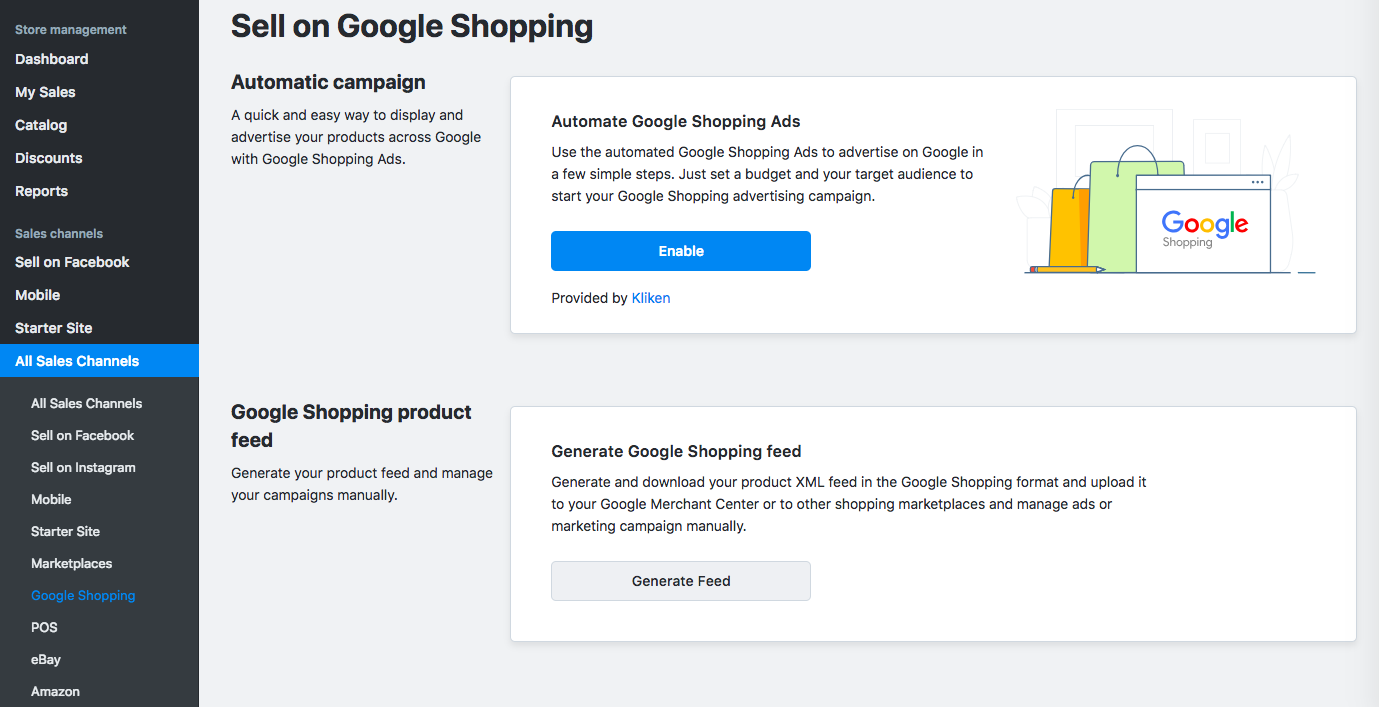
Task: Open Amazon submenu entry
Action: tap(55, 691)
